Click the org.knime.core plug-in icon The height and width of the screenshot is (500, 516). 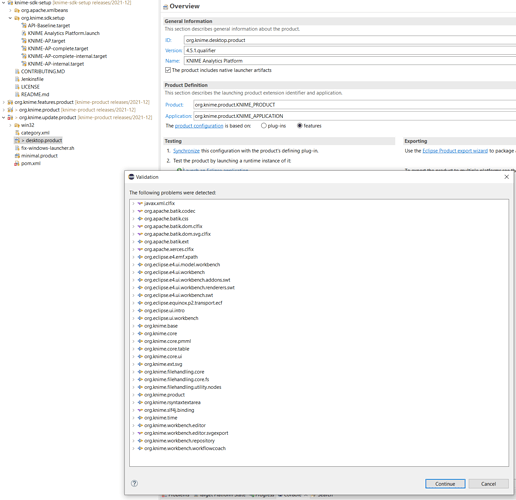(x=140, y=334)
